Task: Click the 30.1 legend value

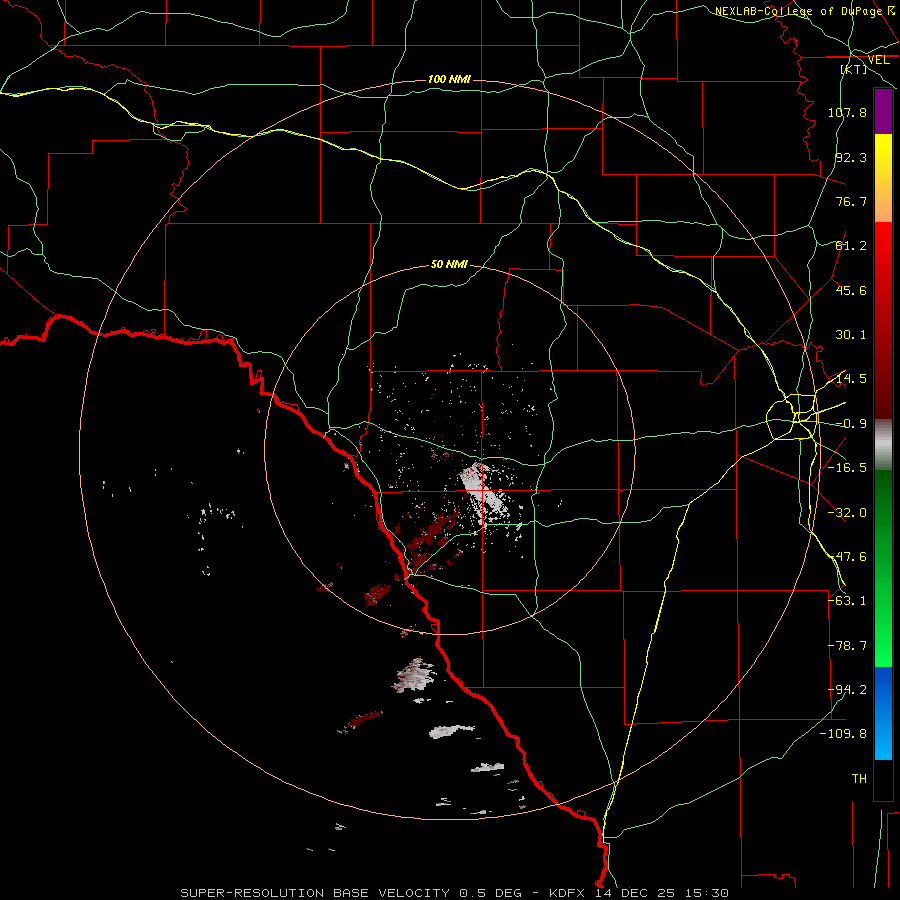Action: (x=851, y=335)
